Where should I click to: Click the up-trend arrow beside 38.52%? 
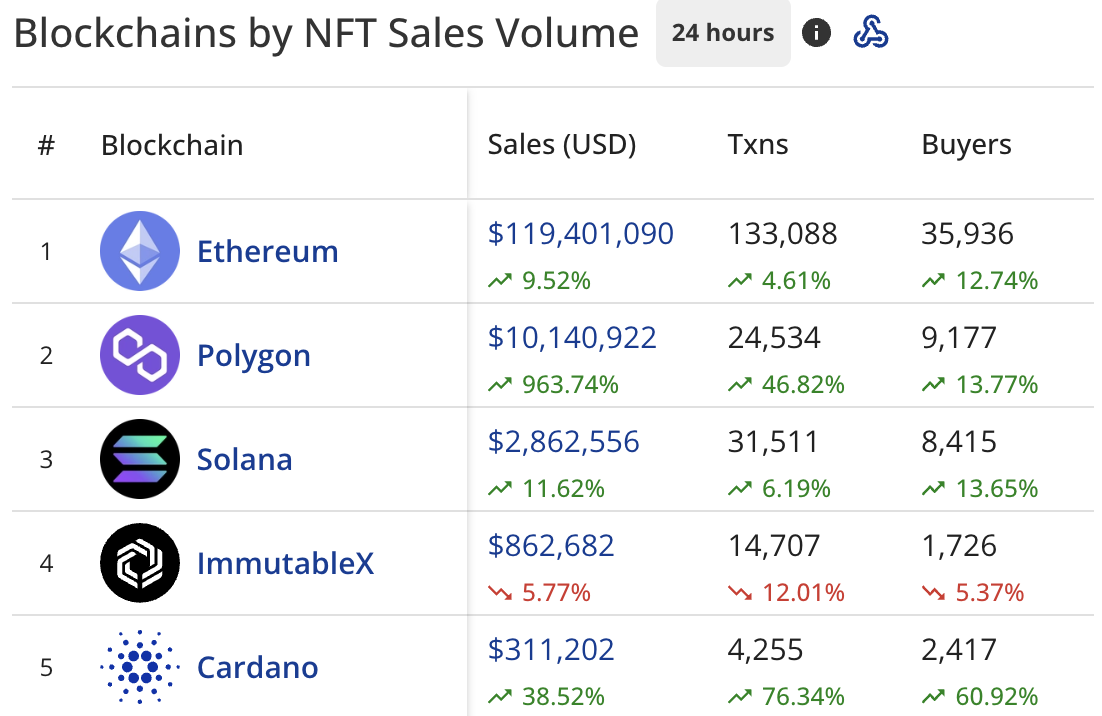tap(500, 697)
